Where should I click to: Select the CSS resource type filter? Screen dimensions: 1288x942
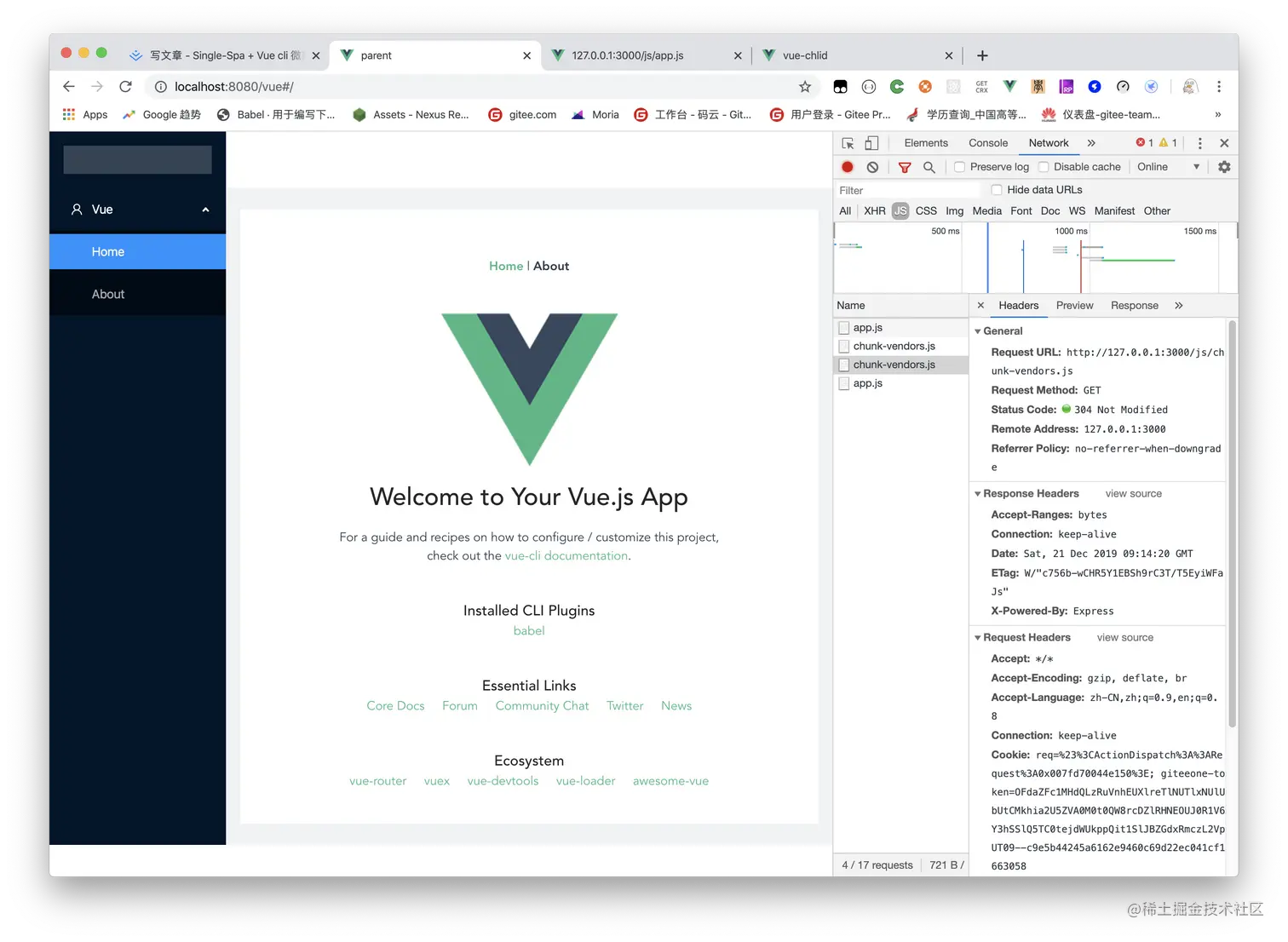coord(926,210)
